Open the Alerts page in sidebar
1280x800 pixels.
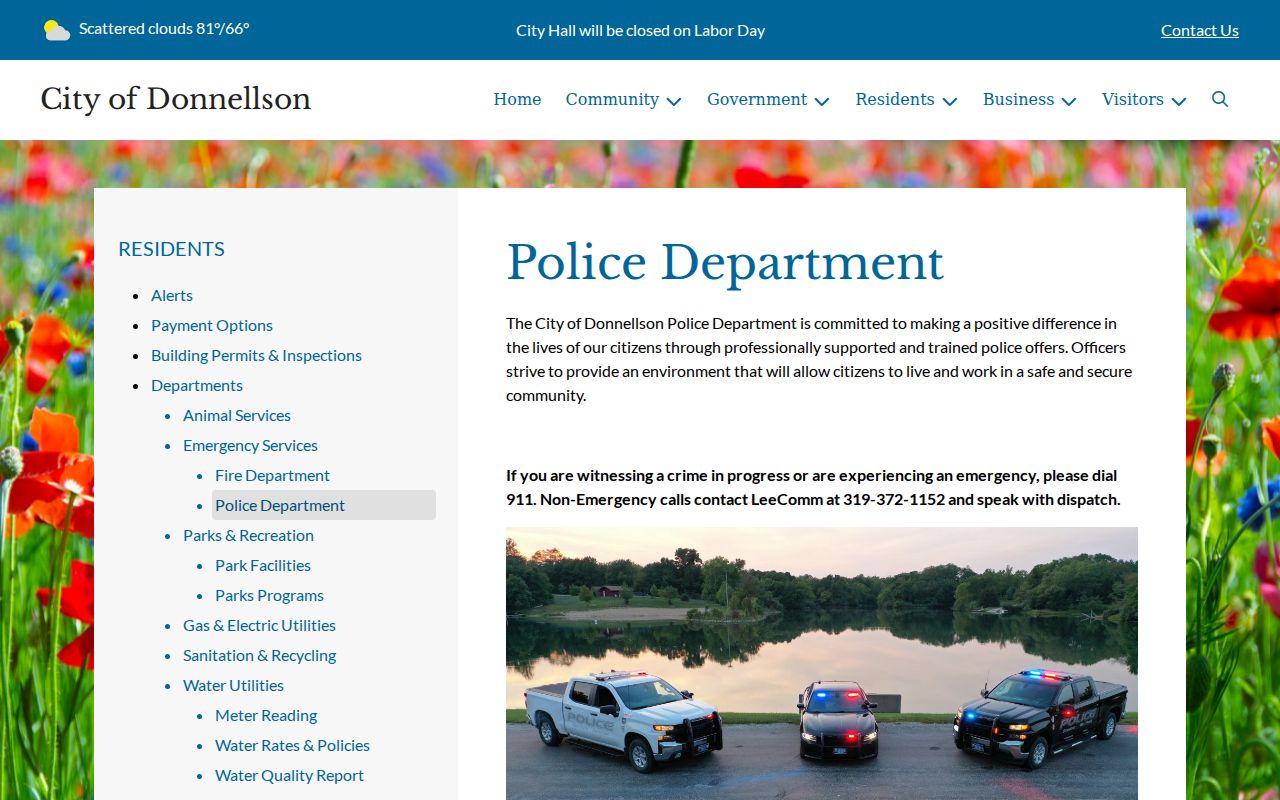point(172,295)
